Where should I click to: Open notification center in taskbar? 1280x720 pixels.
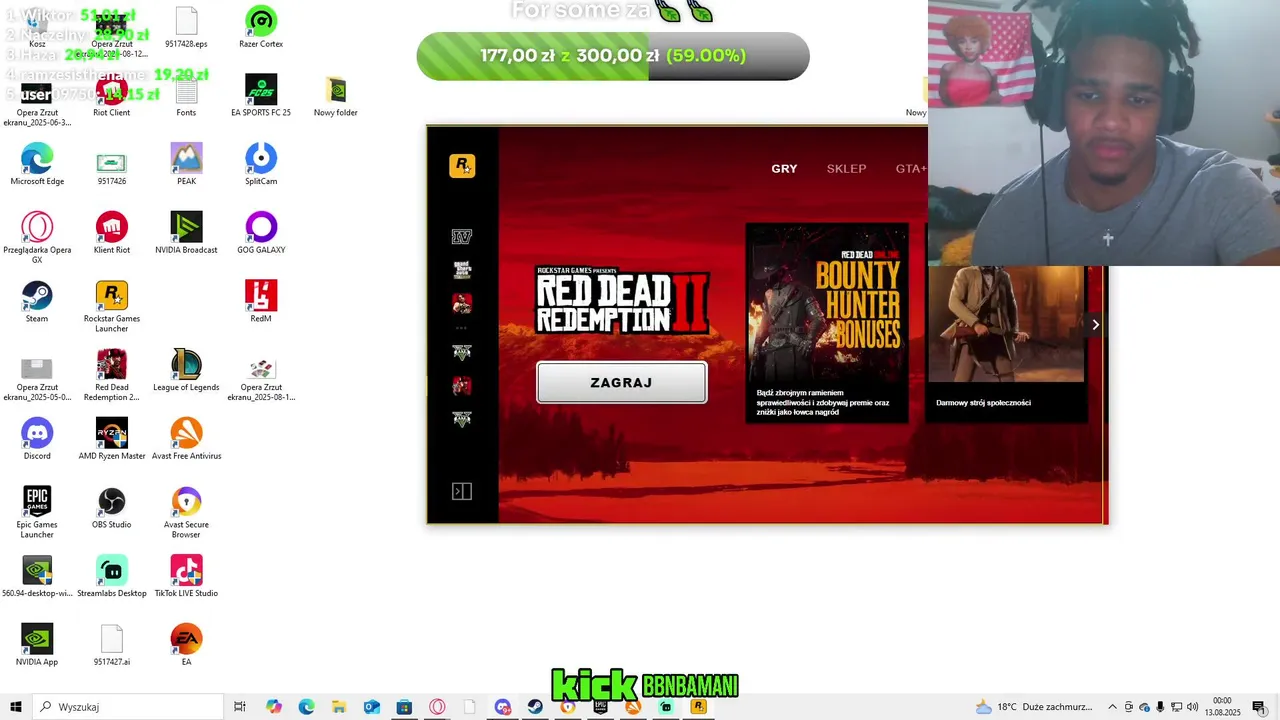click(x=1259, y=707)
